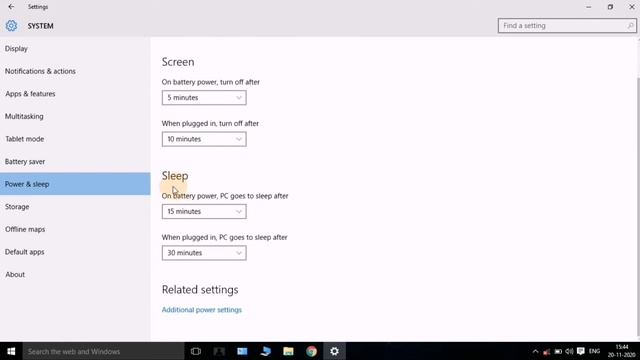Expand the on-battery PC sleep after dropdown
The image size is (640, 360).
204,211
